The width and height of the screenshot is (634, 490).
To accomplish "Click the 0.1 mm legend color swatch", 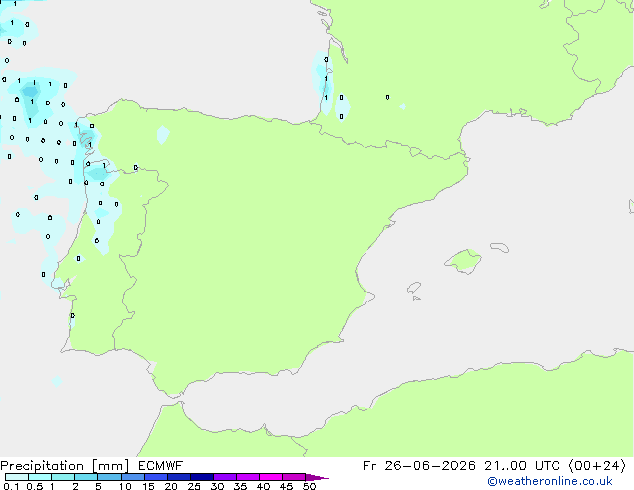I will 17,477.
